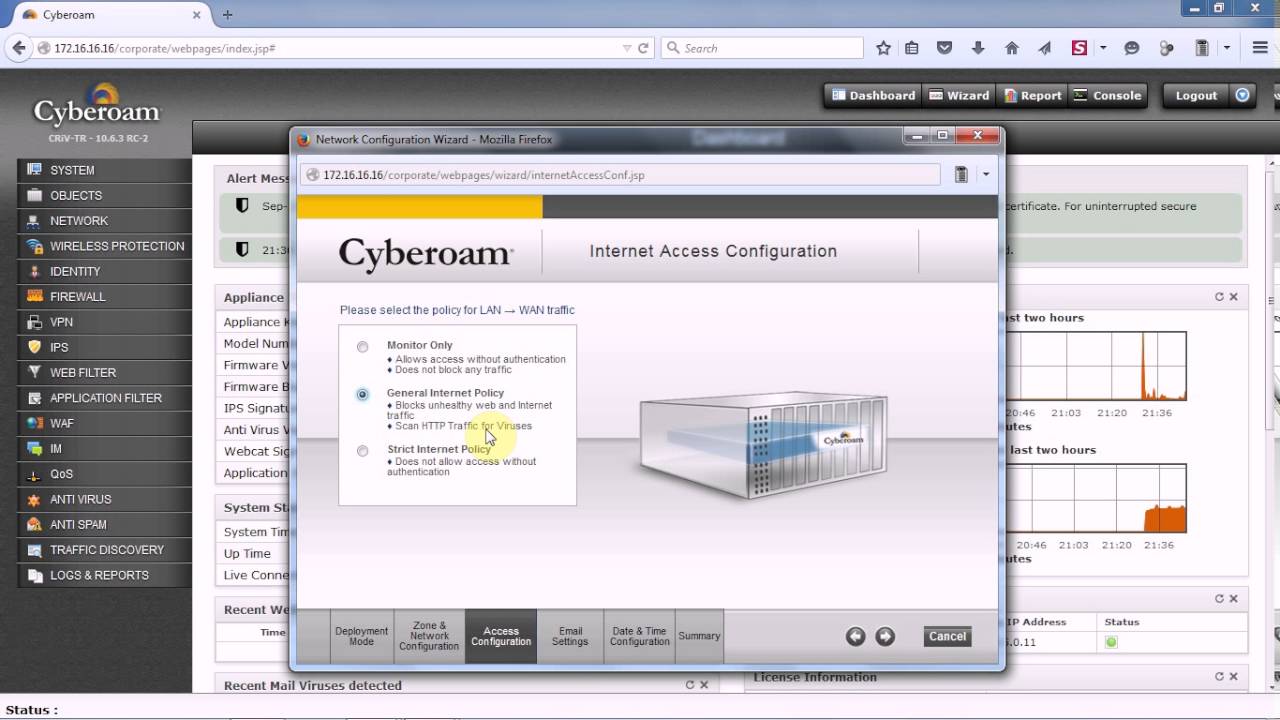
Task: Click the trash-like icon in wizard popup toolbar
Action: (961, 175)
